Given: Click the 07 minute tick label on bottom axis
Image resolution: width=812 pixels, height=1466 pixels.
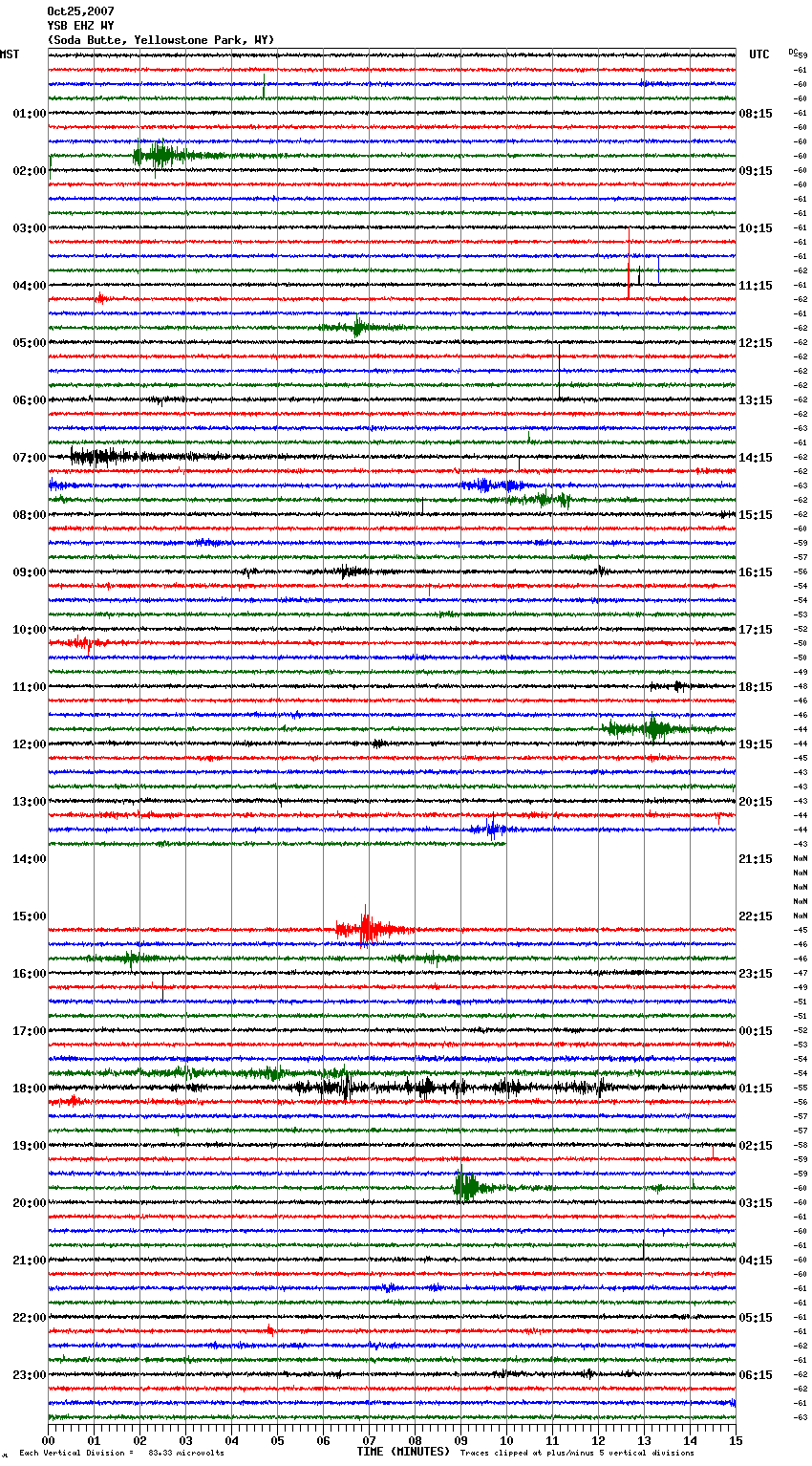Looking at the screenshot, I should (369, 1440).
